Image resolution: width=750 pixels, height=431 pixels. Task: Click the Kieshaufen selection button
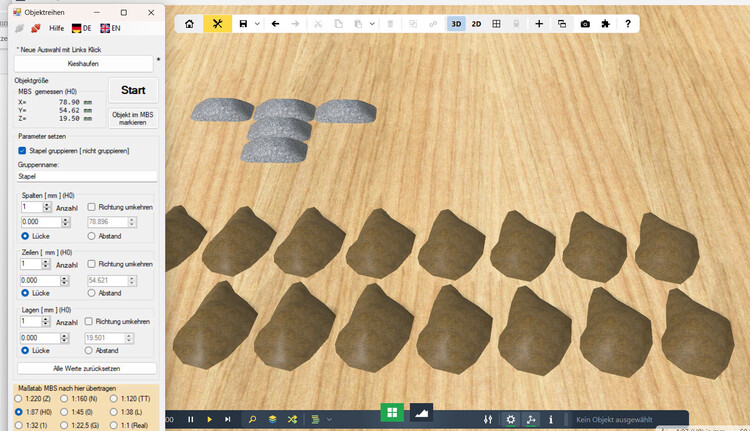coord(83,64)
